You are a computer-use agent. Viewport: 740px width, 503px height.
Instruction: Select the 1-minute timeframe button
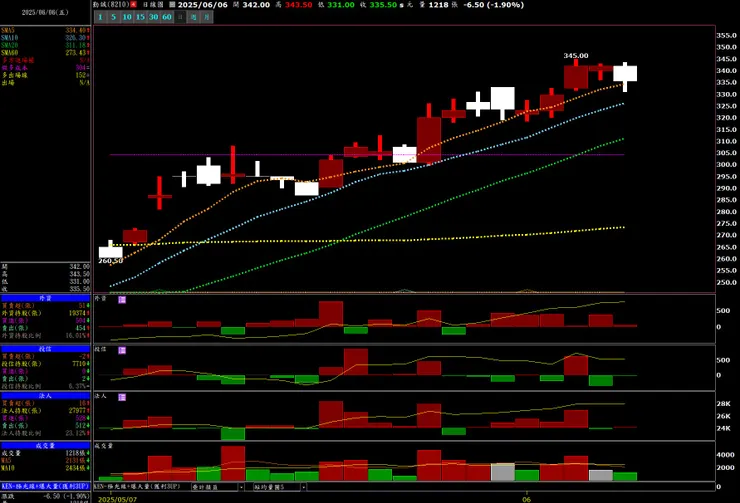coord(100,17)
